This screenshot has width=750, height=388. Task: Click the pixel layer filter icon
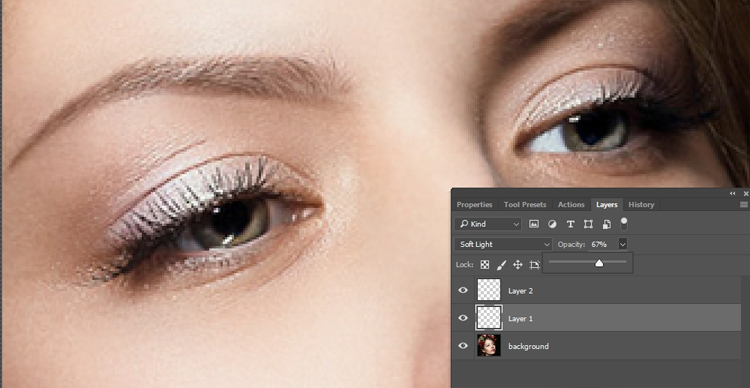(x=534, y=224)
